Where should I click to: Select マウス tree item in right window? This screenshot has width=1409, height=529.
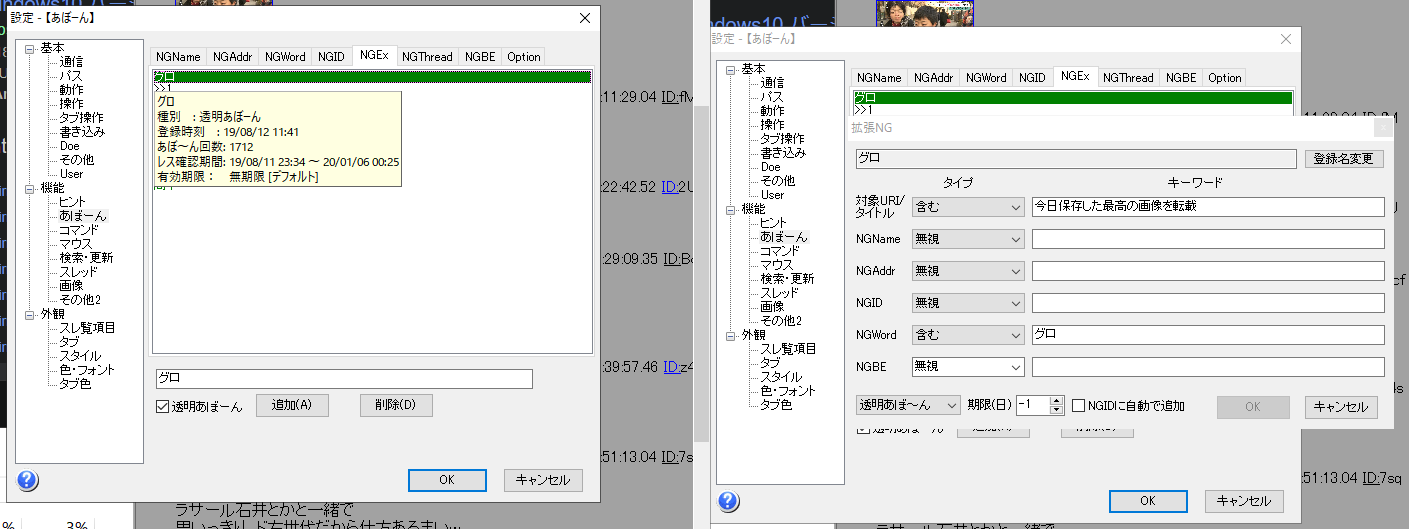(x=775, y=265)
